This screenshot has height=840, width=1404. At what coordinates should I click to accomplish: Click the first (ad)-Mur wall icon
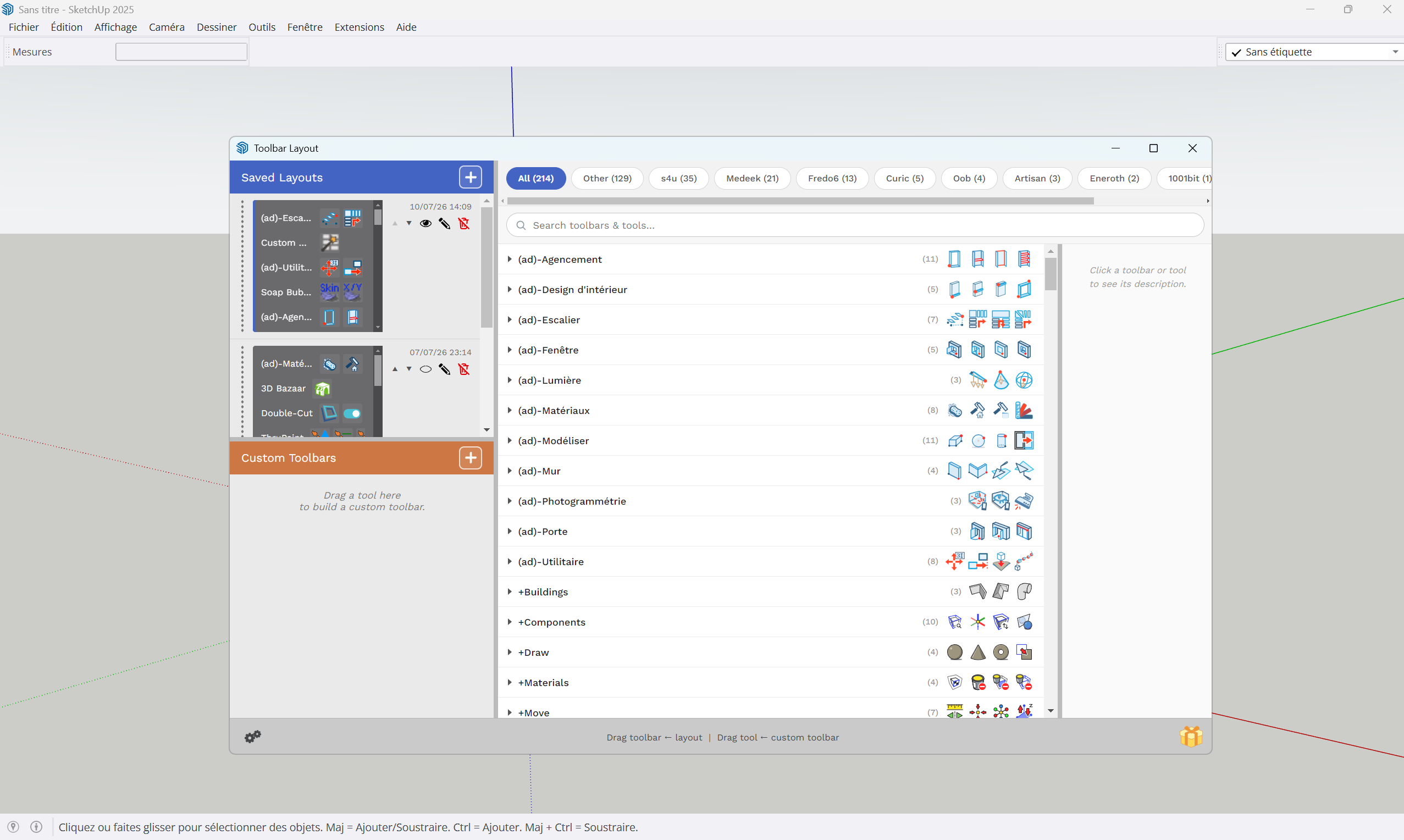(954, 471)
